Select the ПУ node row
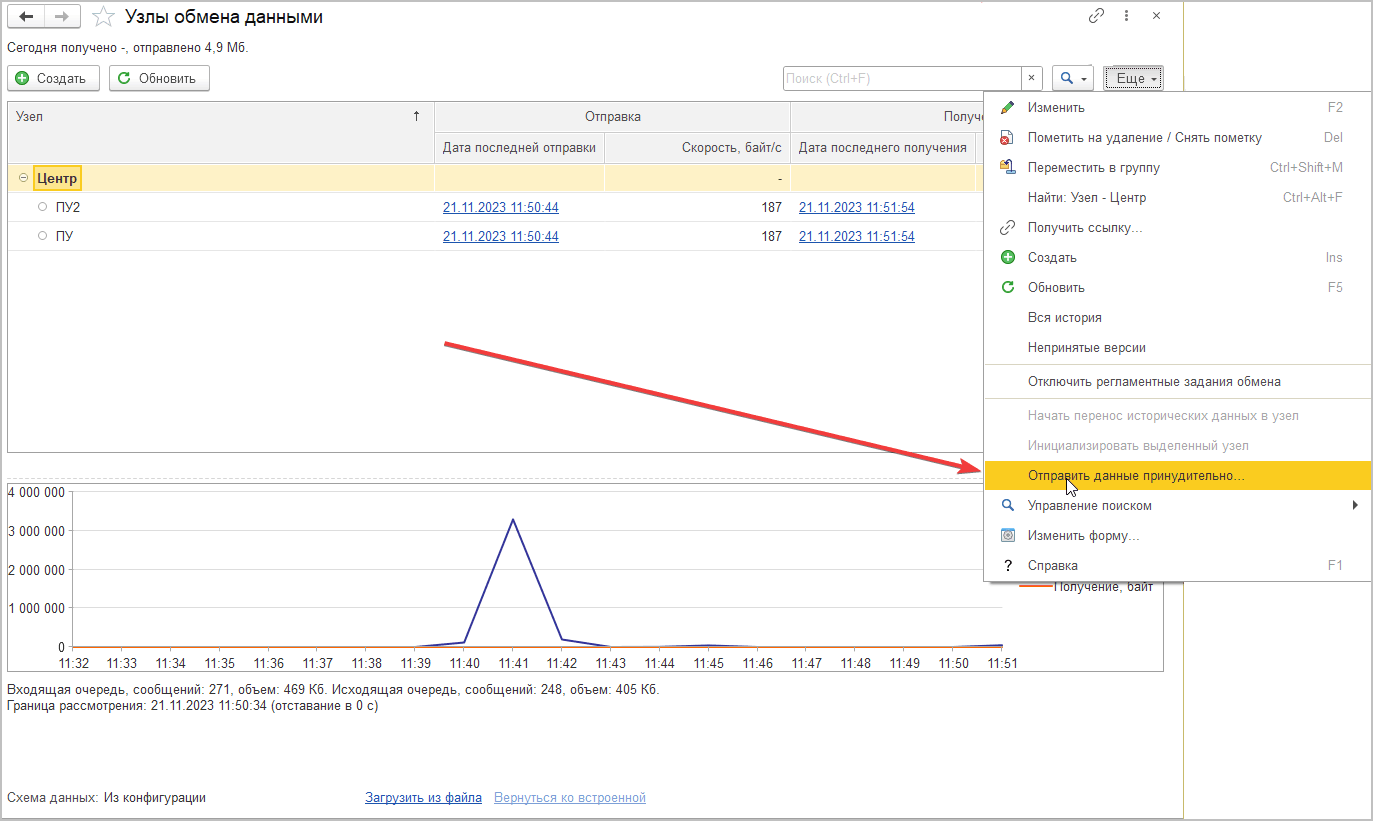Screen dimensions: 1373x821 pyautogui.click(x=64, y=236)
